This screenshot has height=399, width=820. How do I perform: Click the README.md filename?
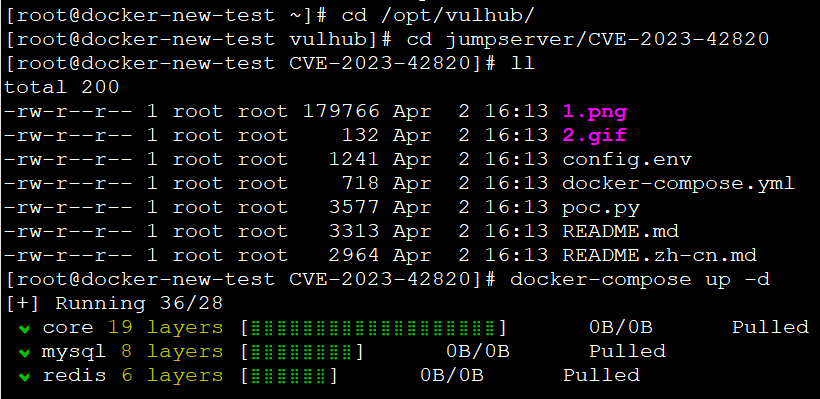(x=620, y=231)
